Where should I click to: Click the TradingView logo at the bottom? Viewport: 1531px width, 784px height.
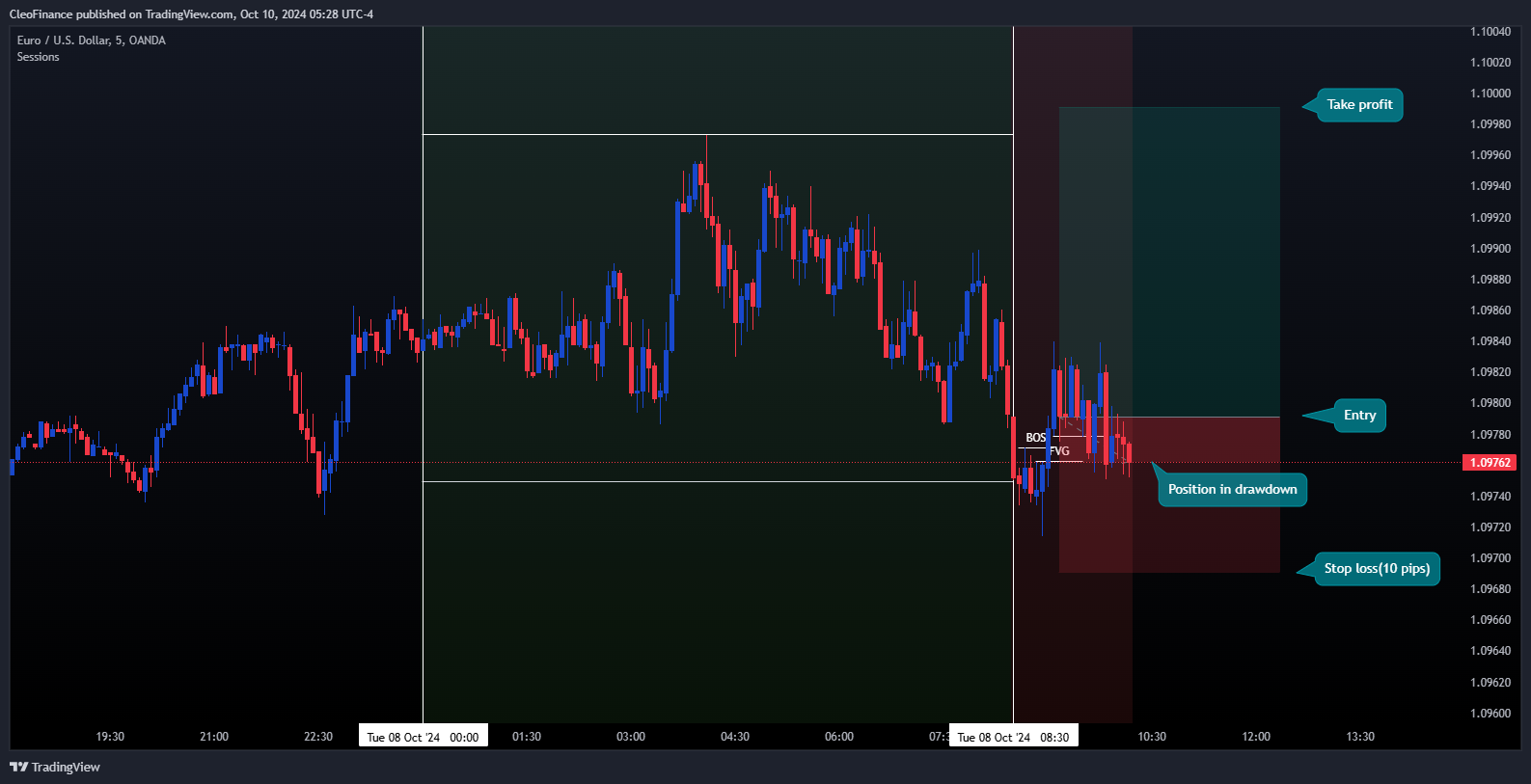(x=55, y=767)
